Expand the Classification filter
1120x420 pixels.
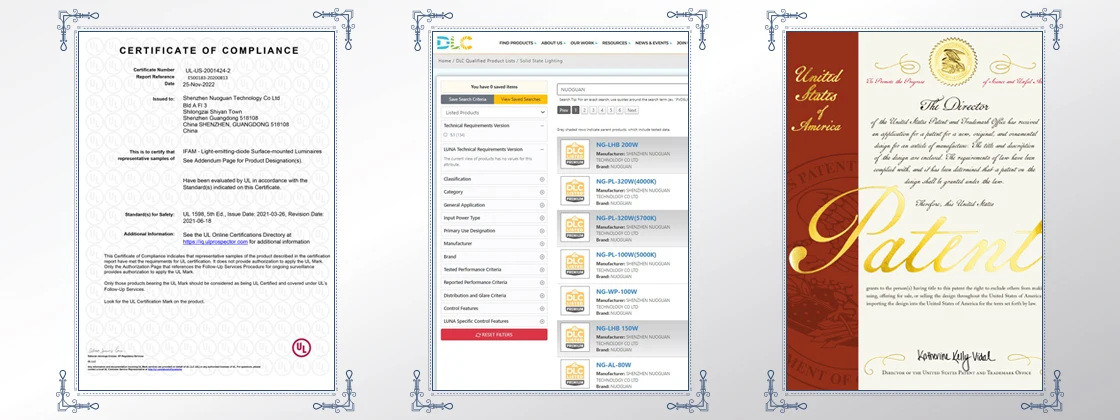coord(542,179)
